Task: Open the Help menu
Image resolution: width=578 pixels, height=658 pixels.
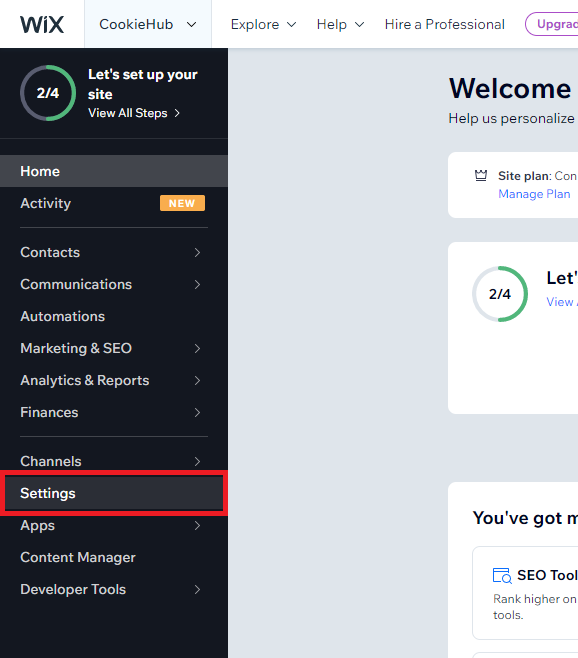Action: 340,24
